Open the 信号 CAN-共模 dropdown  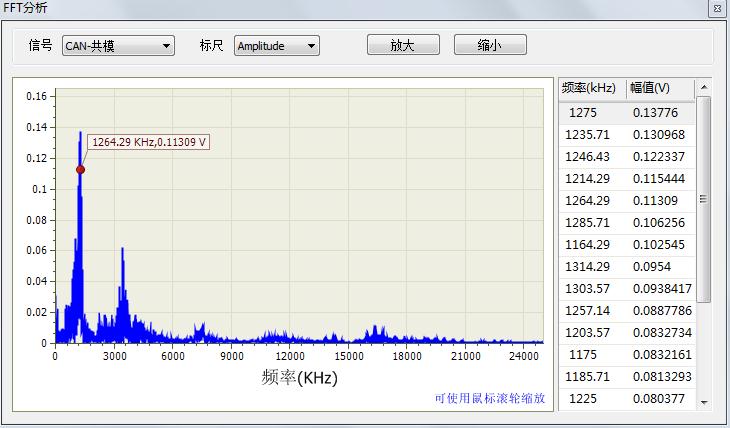118,46
